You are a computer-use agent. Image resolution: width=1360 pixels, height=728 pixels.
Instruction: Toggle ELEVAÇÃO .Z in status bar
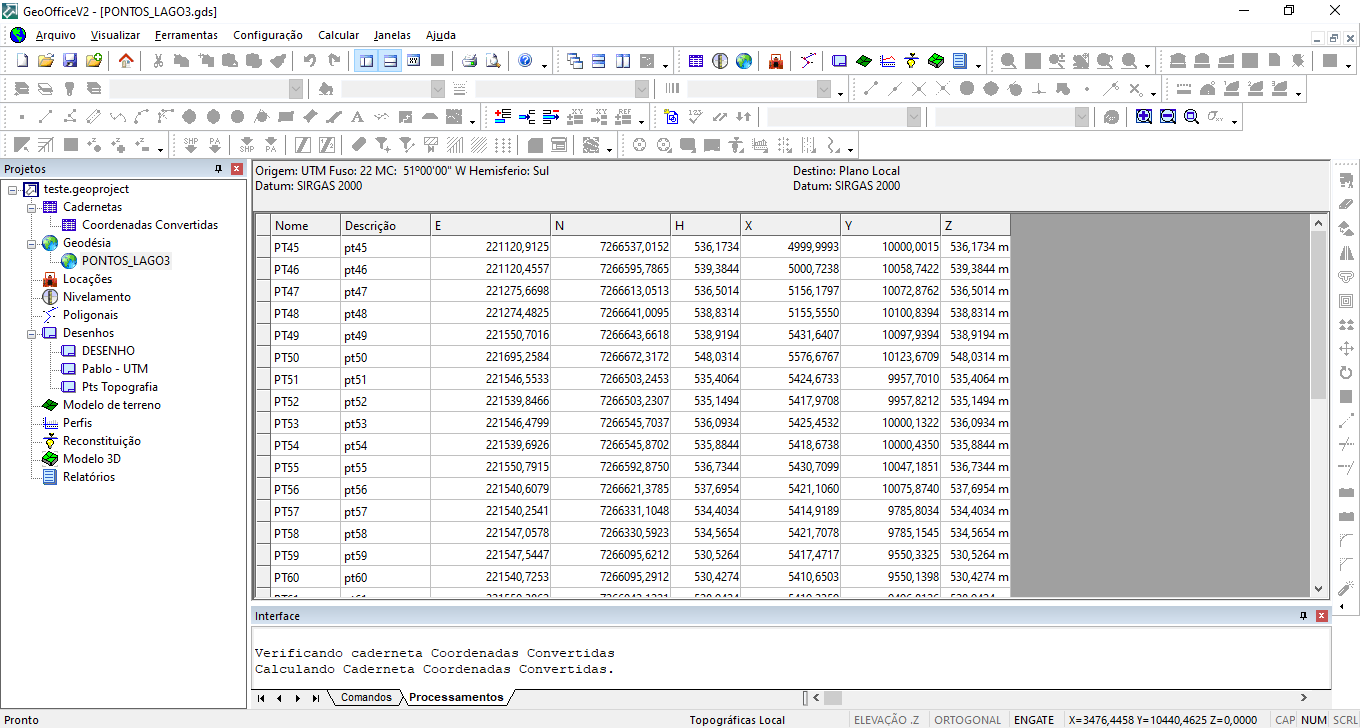pyautogui.click(x=886, y=720)
